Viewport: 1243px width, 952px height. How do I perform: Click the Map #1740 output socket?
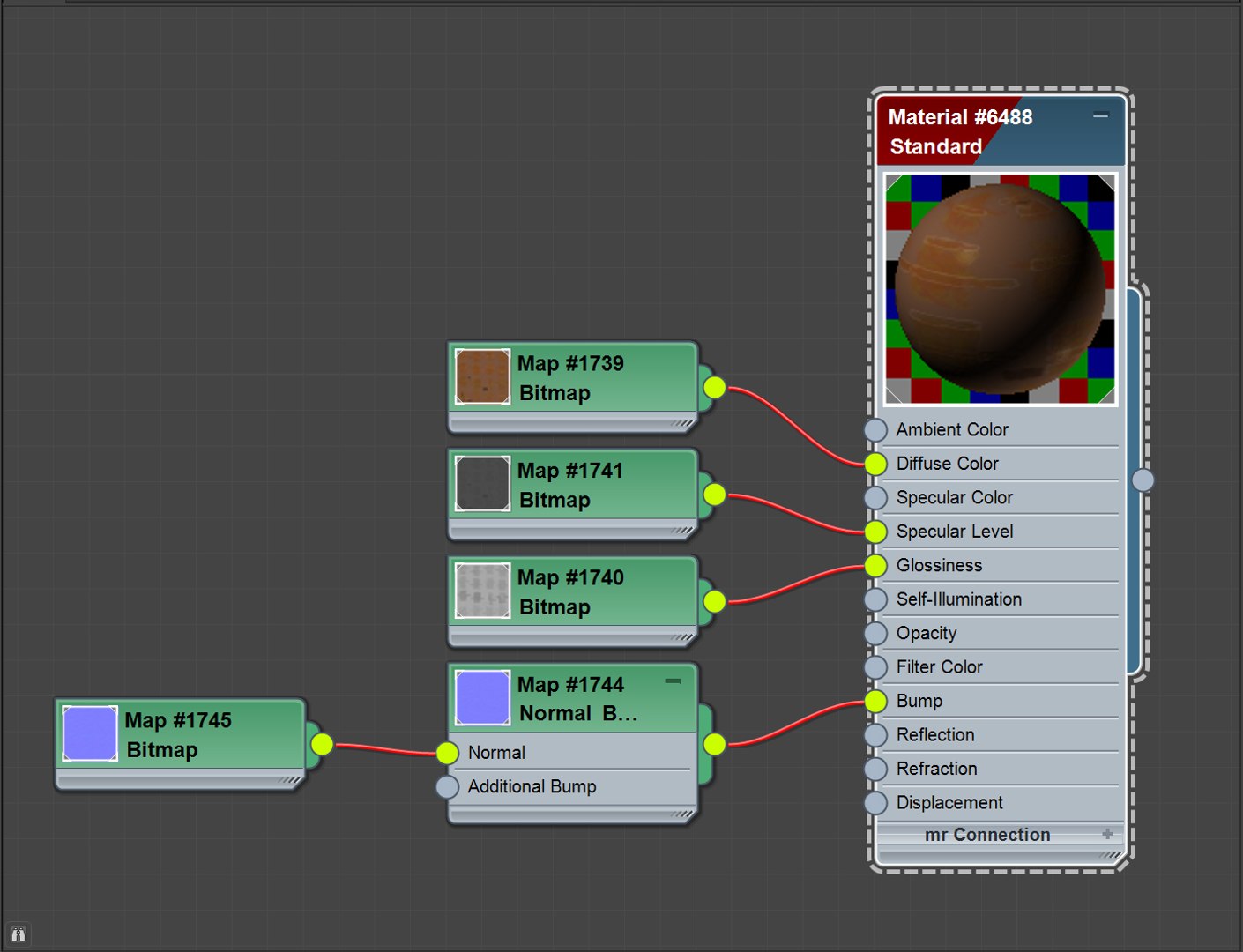[x=715, y=602]
